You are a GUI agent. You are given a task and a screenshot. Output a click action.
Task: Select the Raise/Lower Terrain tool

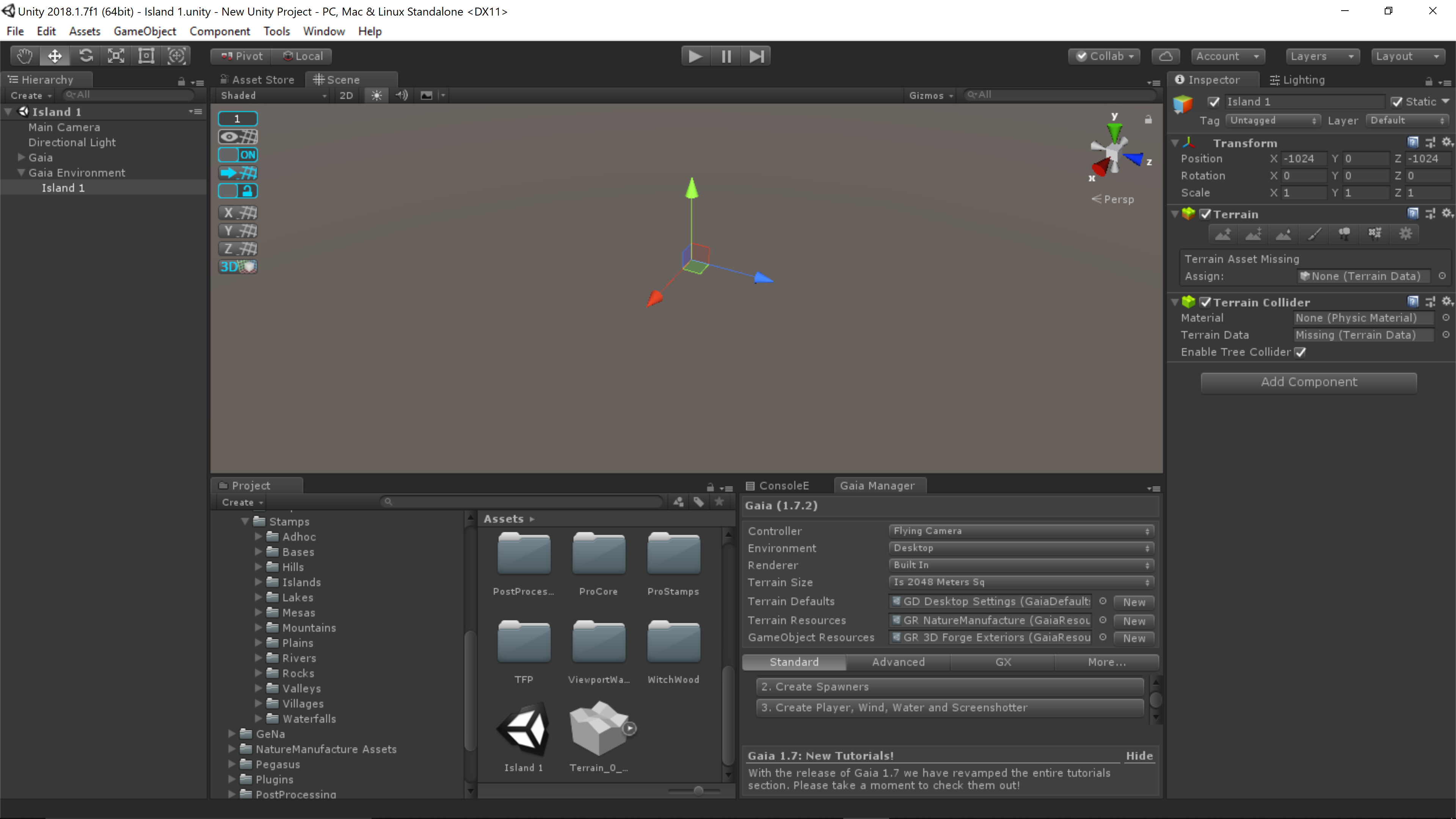(1223, 234)
